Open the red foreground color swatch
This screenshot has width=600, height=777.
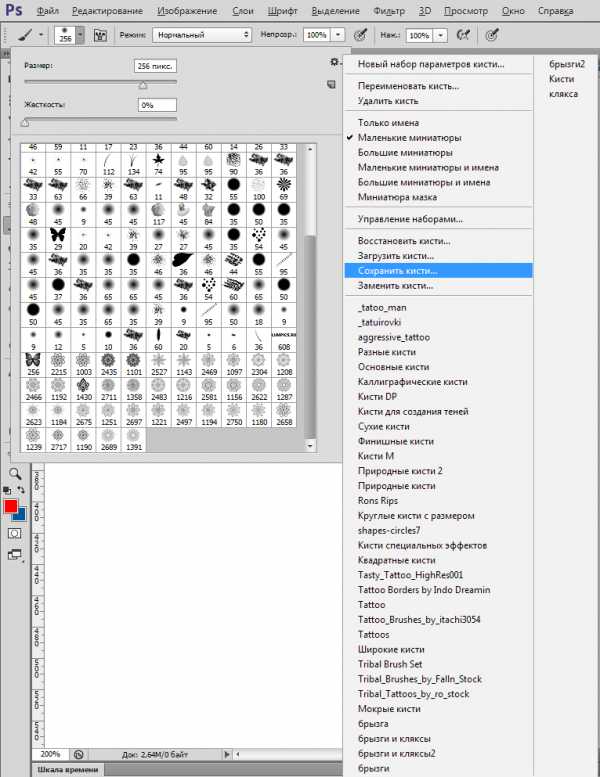tap(9, 505)
